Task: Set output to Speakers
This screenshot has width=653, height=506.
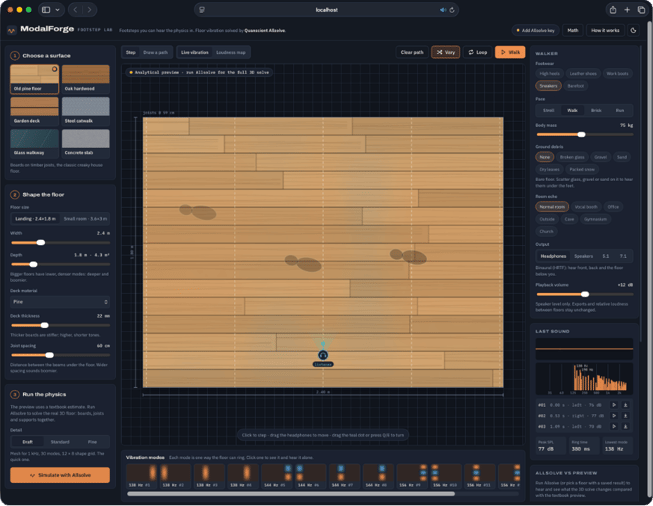Action: (583, 256)
